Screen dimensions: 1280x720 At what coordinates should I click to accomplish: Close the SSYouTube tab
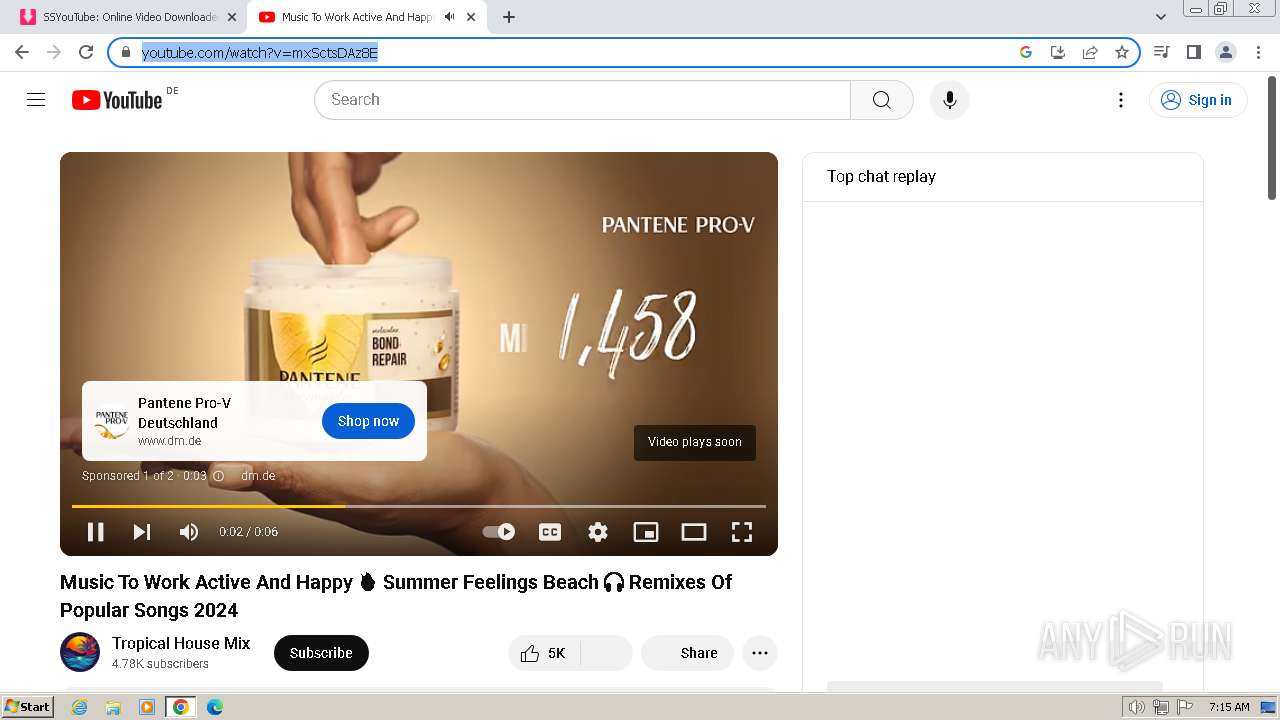pos(232,17)
